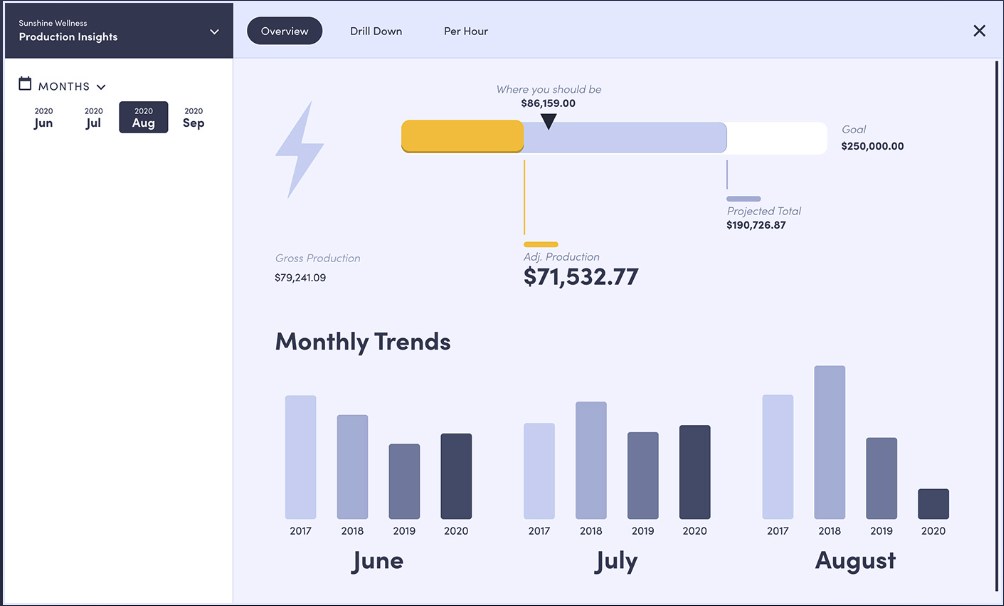Click the July 2020 trend bar
This screenshot has height=606, width=1004.
(x=694, y=472)
